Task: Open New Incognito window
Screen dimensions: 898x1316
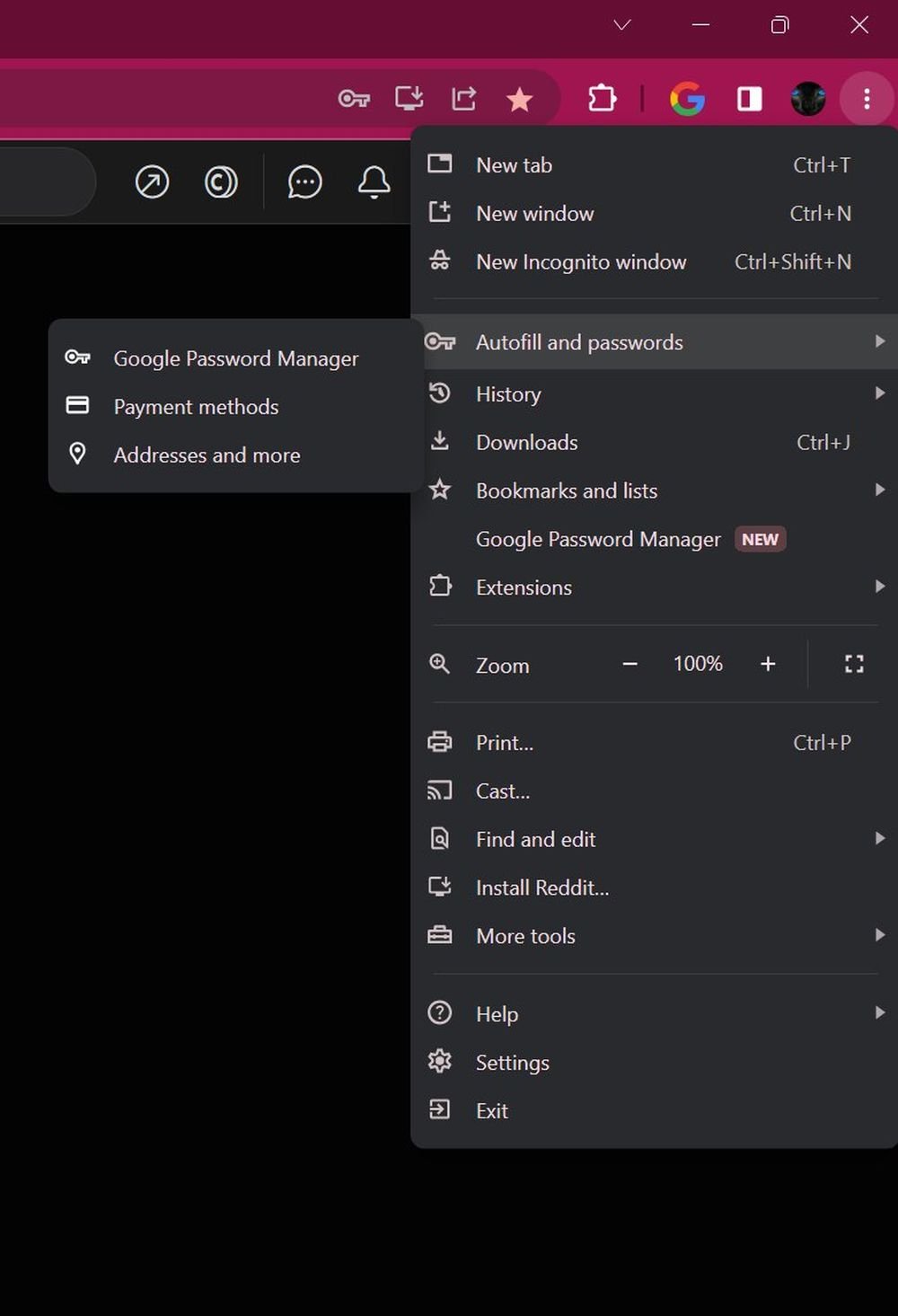Action: (581, 262)
